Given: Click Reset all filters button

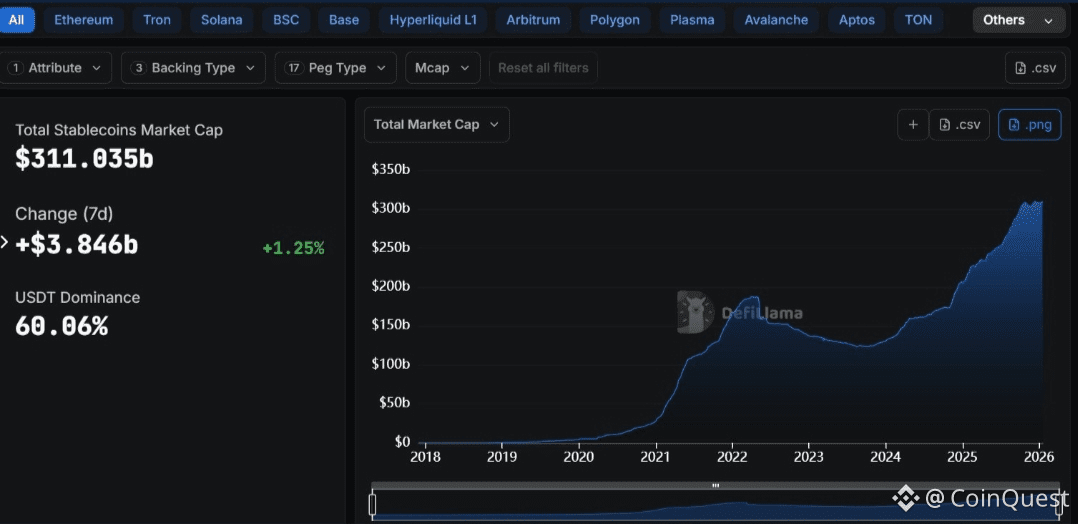Looking at the screenshot, I should click(x=543, y=68).
